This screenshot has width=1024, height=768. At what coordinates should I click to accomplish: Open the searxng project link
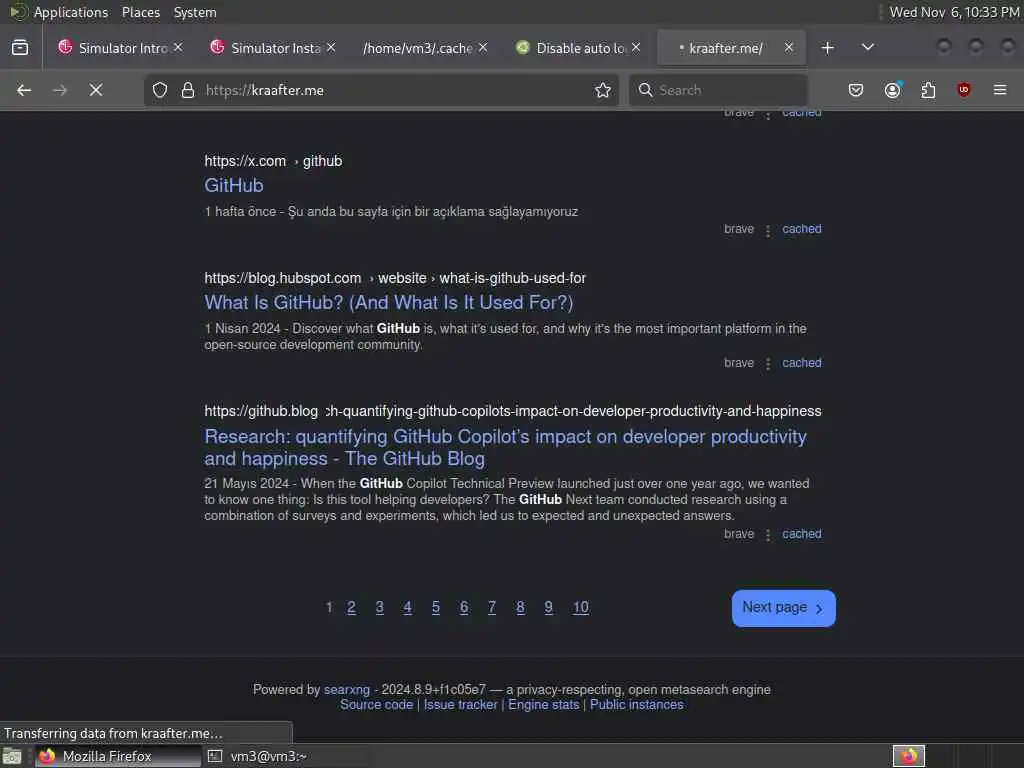point(347,690)
